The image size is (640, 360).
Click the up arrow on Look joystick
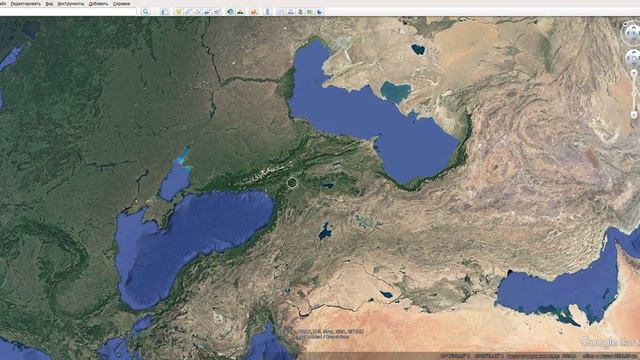point(633,27)
